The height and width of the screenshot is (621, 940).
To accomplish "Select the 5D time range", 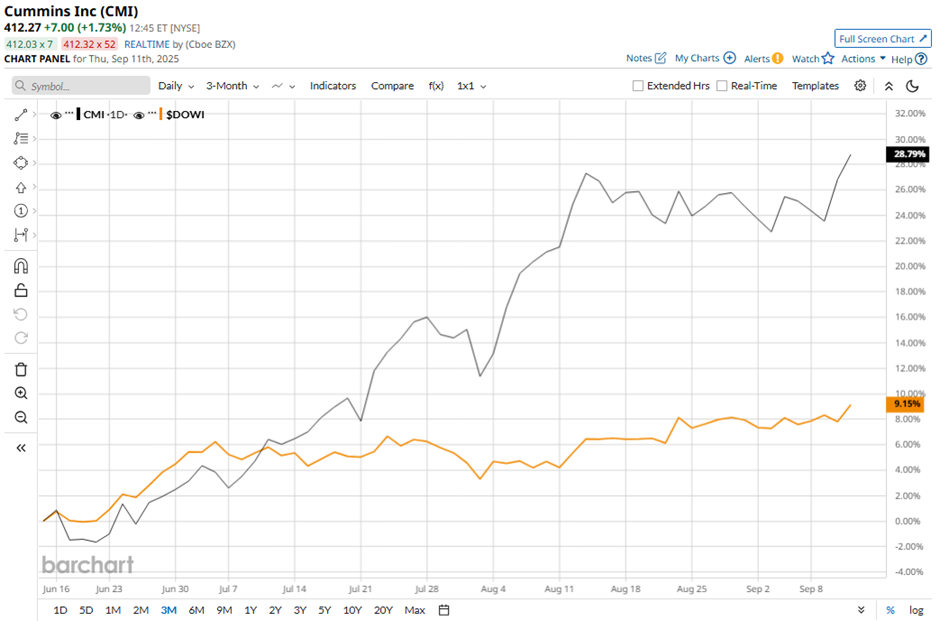I will (86, 610).
